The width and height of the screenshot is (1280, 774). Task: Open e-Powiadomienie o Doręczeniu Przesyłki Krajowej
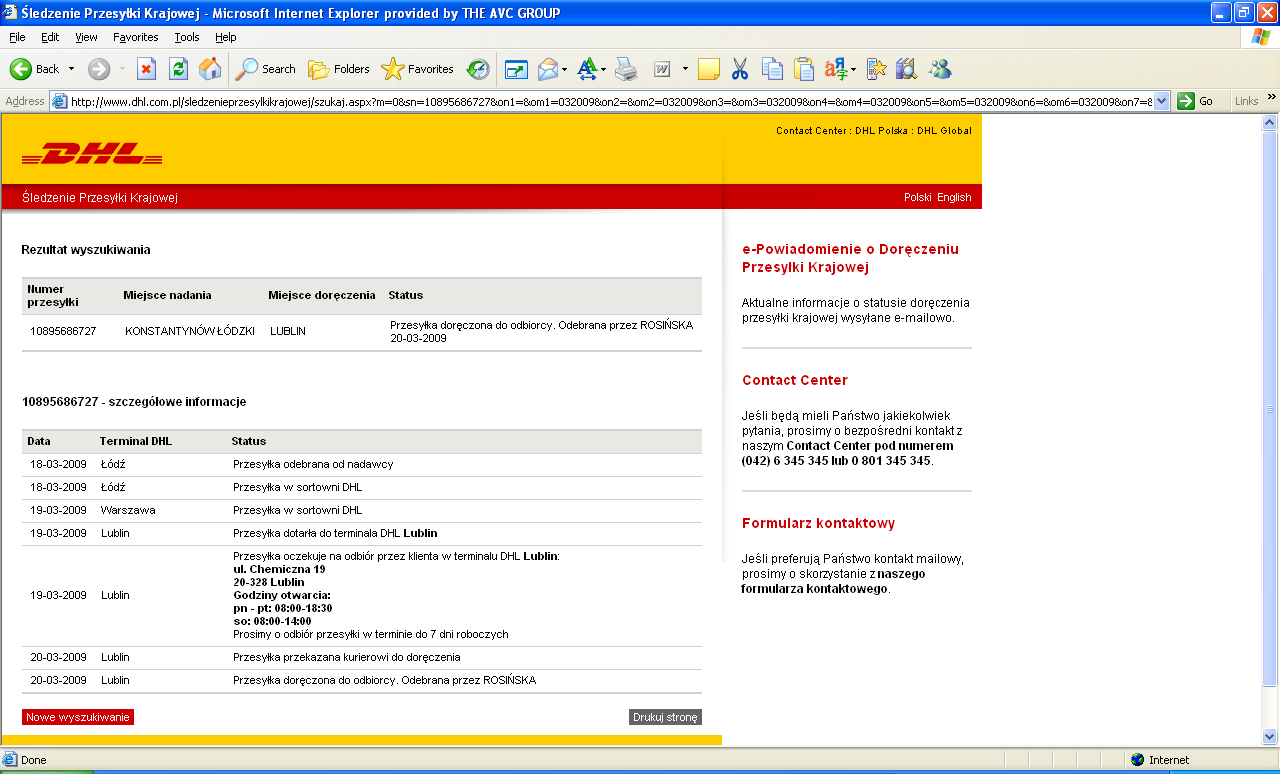pyautogui.click(x=850, y=258)
